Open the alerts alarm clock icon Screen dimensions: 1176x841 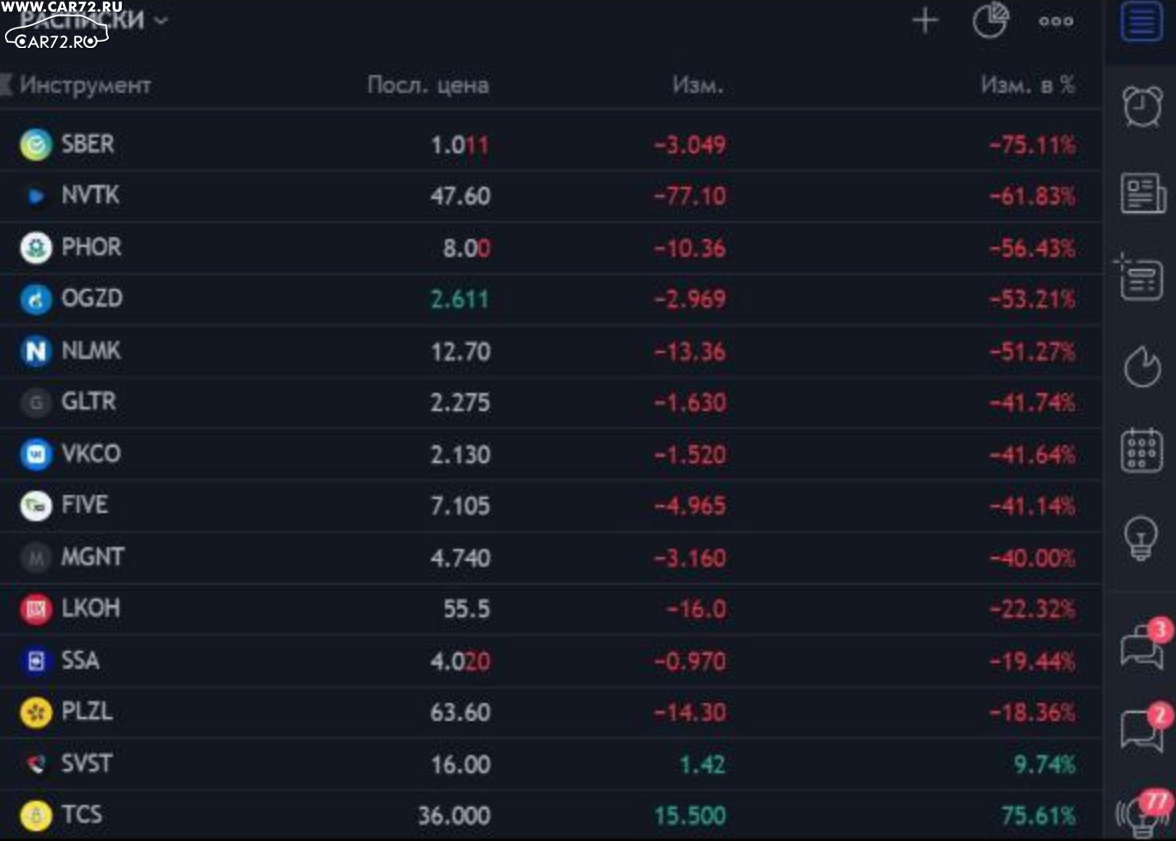click(x=1142, y=106)
